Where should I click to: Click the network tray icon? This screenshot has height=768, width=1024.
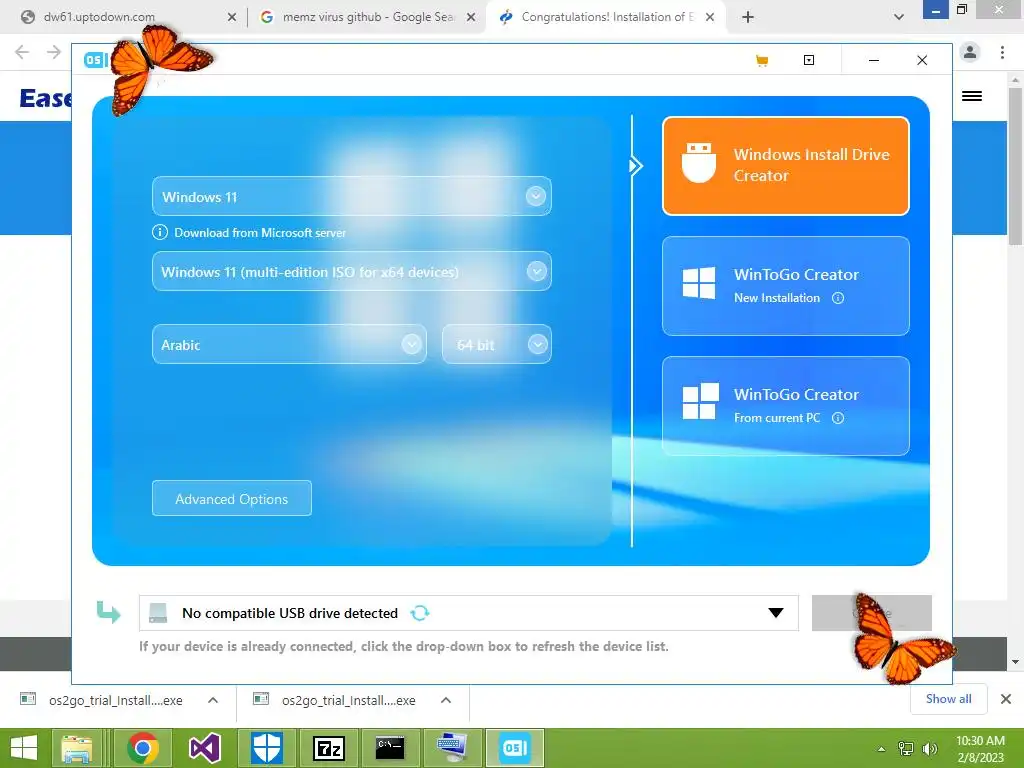(x=906, y=749)
